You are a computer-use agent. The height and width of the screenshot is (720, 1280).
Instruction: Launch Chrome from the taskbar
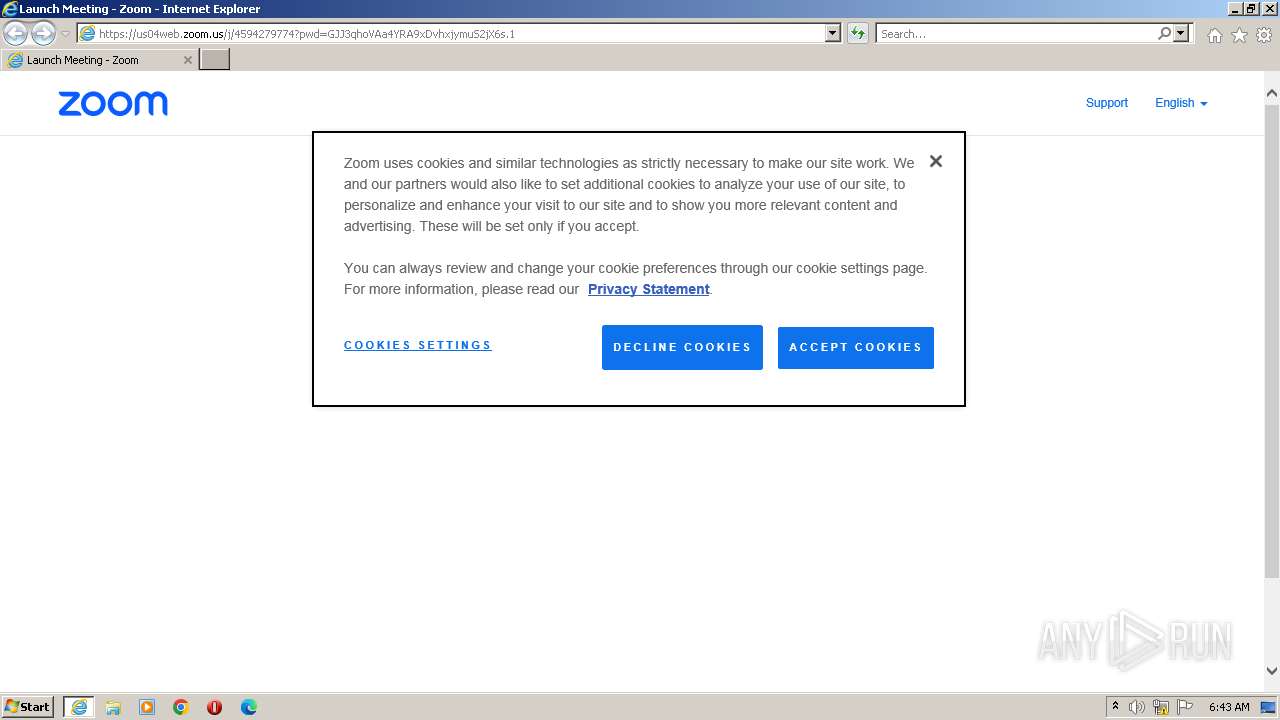[181, 707]
